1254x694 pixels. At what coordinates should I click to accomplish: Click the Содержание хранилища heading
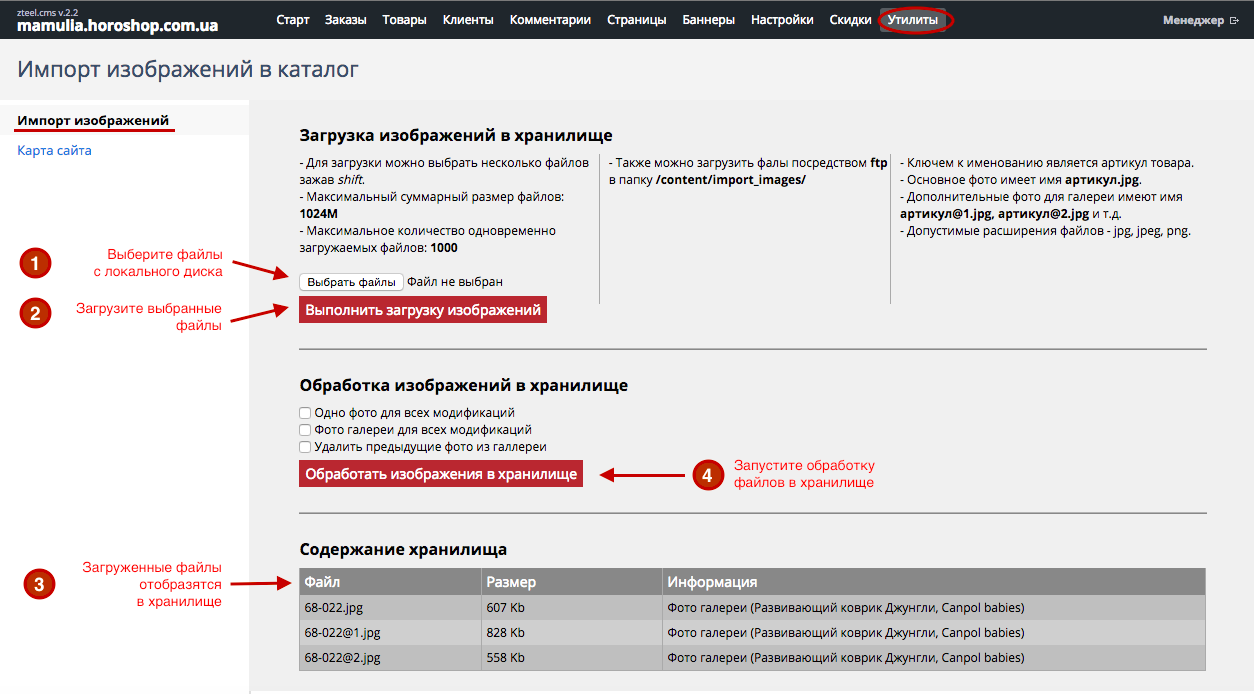(403, 549)
